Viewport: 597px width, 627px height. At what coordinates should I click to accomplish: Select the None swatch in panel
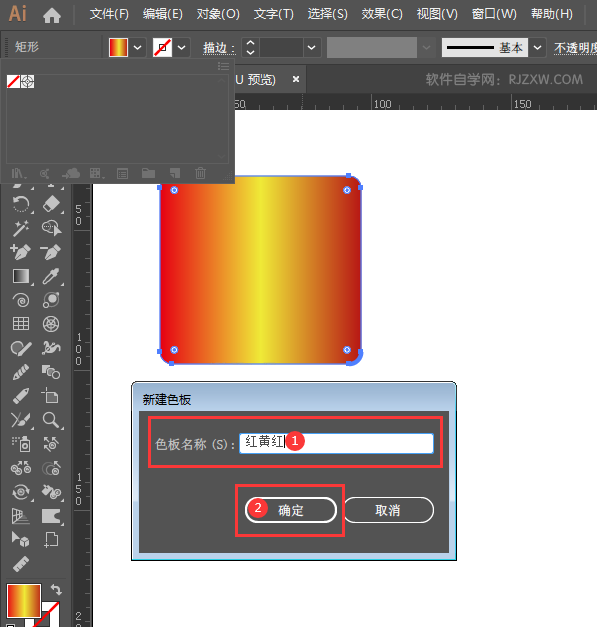pyautogui.click(x=13, y=82)
